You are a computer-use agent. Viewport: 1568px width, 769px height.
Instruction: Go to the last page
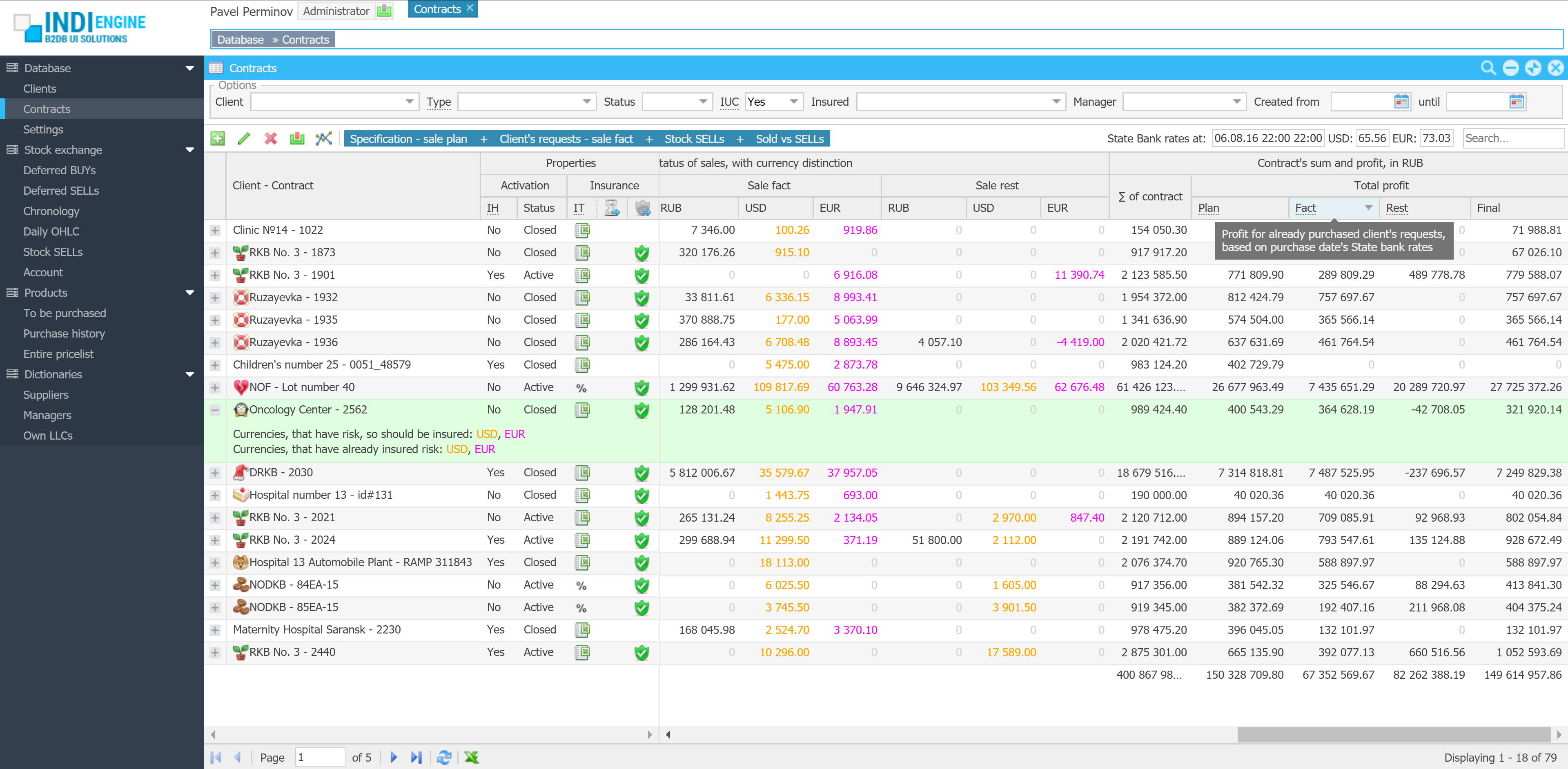click(416, 758)
